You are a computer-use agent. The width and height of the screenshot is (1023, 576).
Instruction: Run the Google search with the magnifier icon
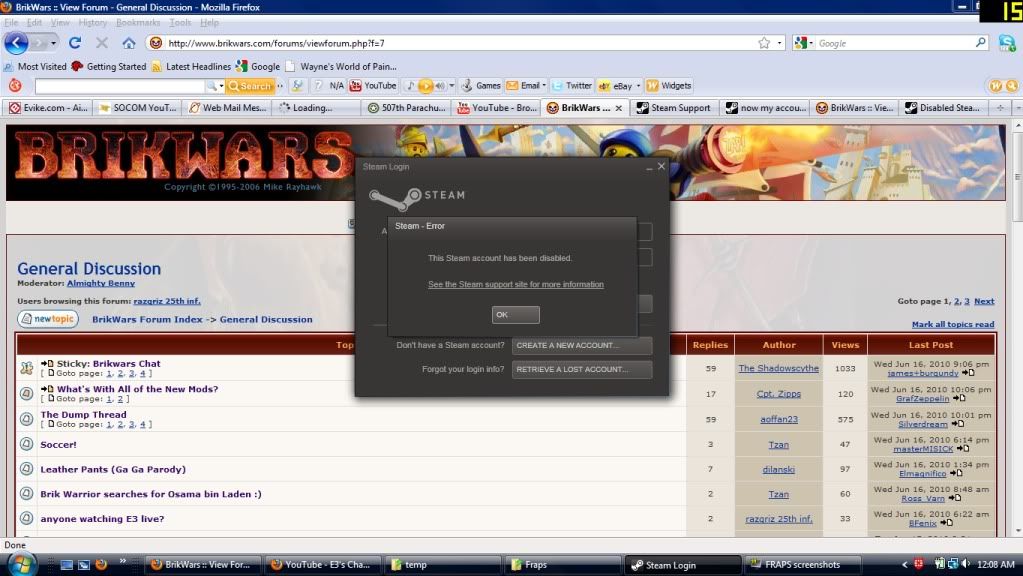tap(981, 43)
